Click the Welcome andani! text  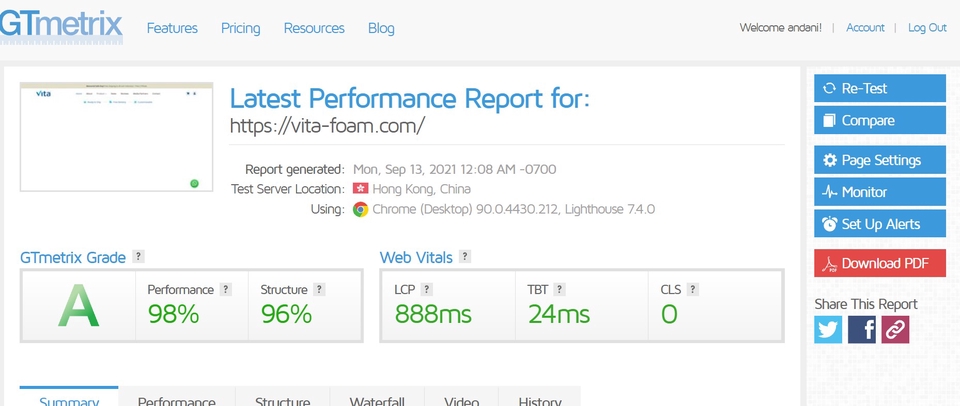point(781,28)
